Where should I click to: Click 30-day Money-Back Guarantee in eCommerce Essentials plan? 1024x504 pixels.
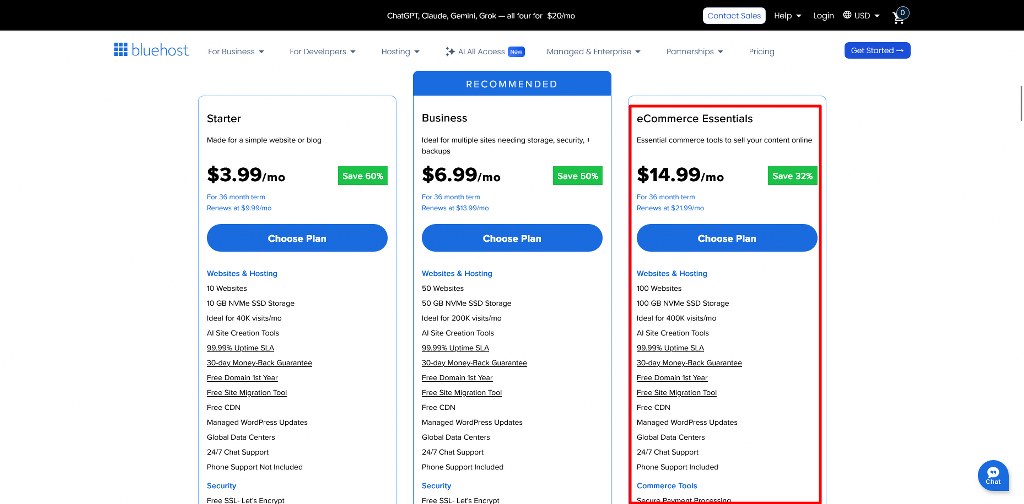point(689,363)
